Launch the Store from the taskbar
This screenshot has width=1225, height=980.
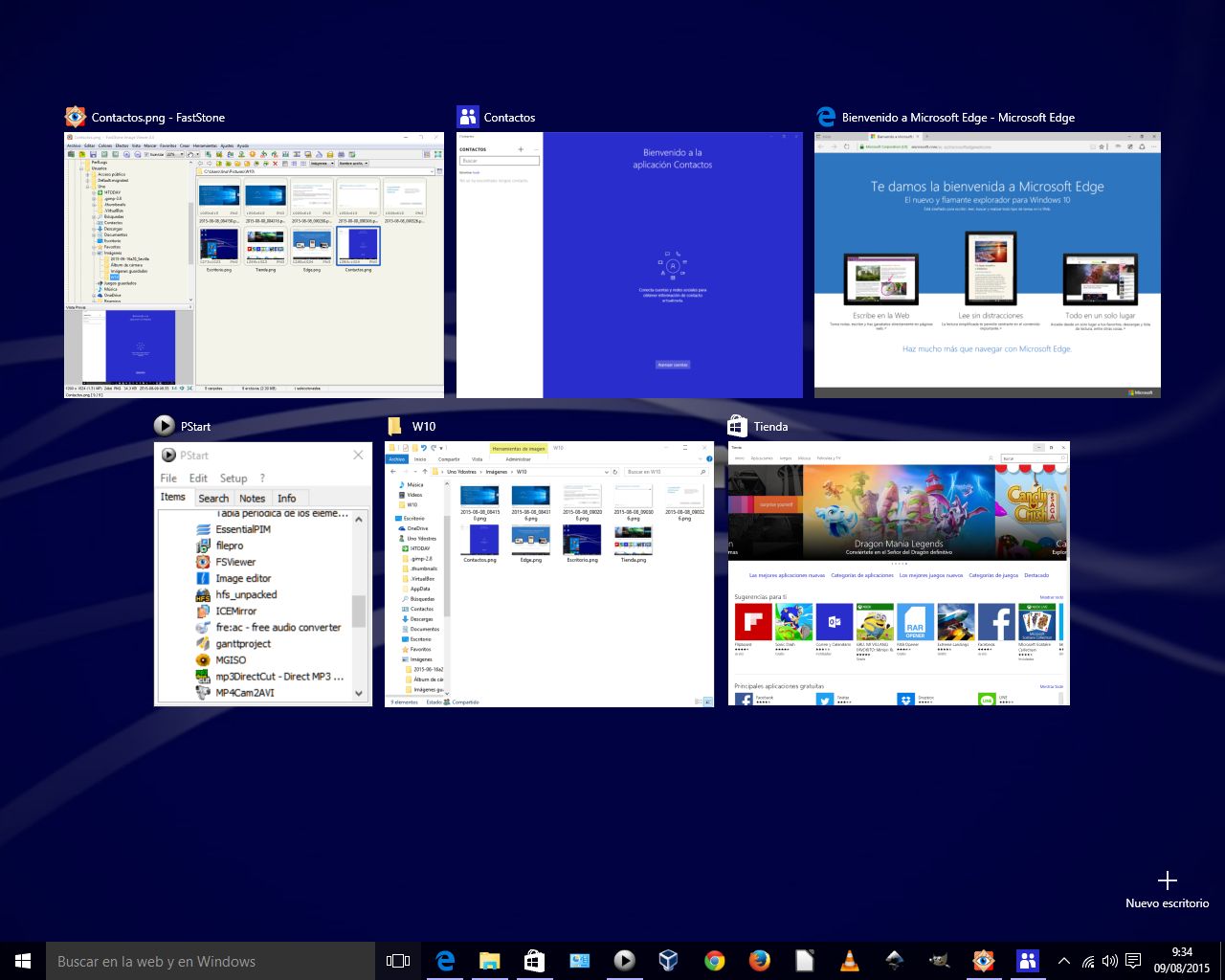(x=534, y=961)
